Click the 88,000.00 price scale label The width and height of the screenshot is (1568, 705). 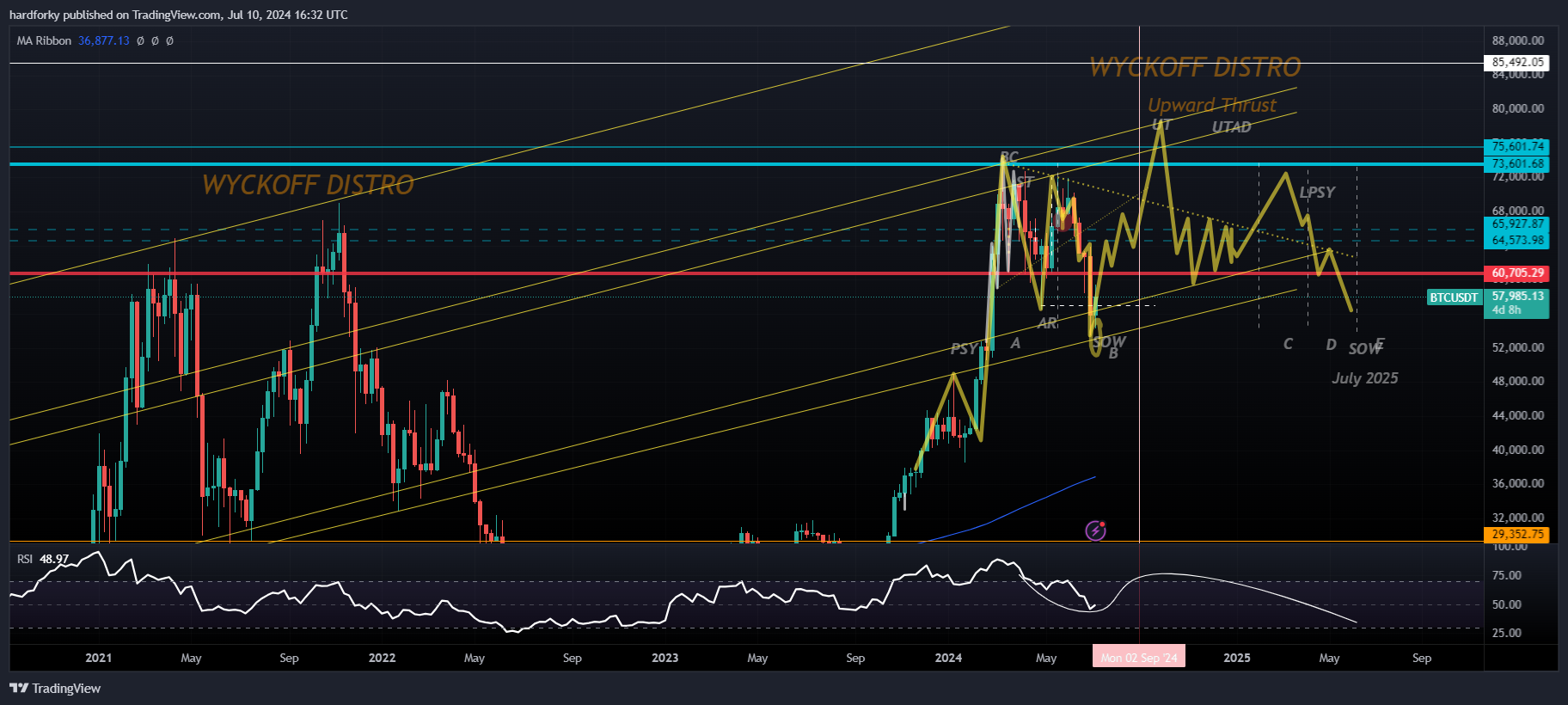pyautogui.click(x=1517, y=40)
